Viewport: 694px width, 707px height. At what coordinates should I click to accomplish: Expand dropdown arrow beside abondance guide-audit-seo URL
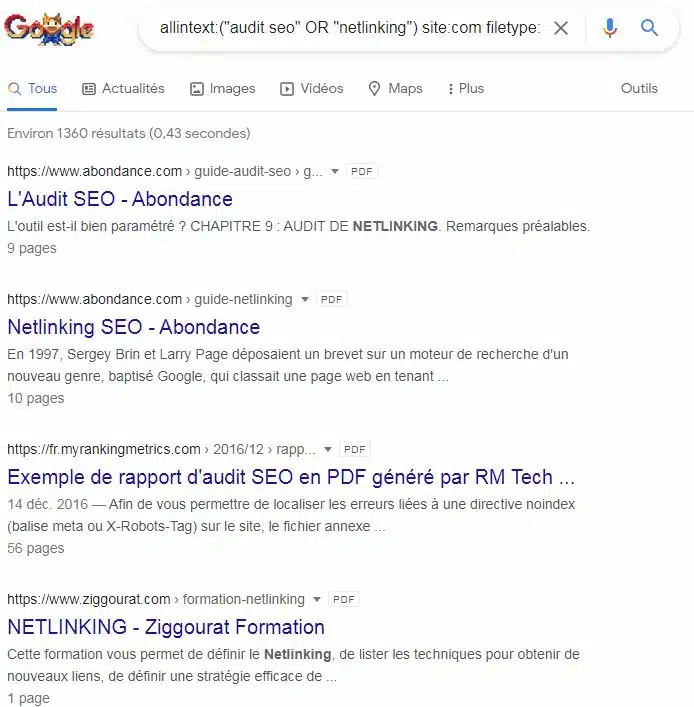(335, 171)
